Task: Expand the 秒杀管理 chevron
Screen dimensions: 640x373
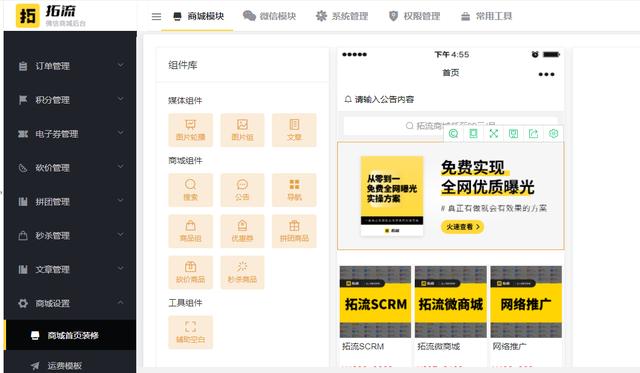Action: 121,234
